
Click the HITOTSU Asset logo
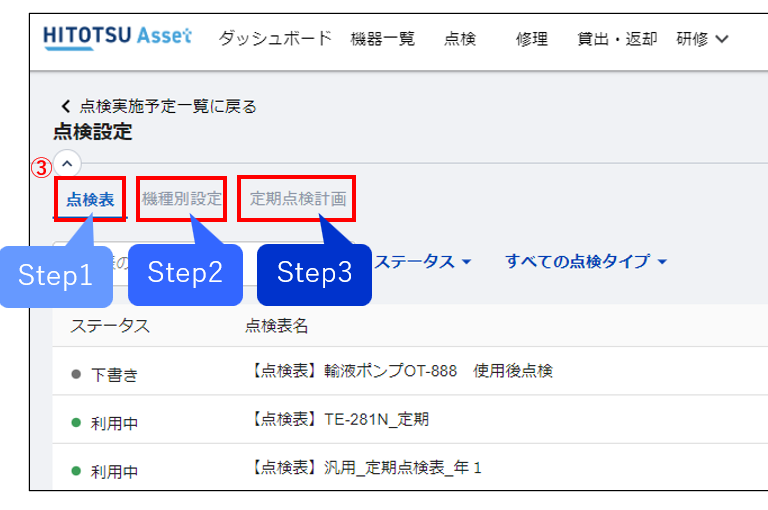pyautogui.click(x=117, y=37)
